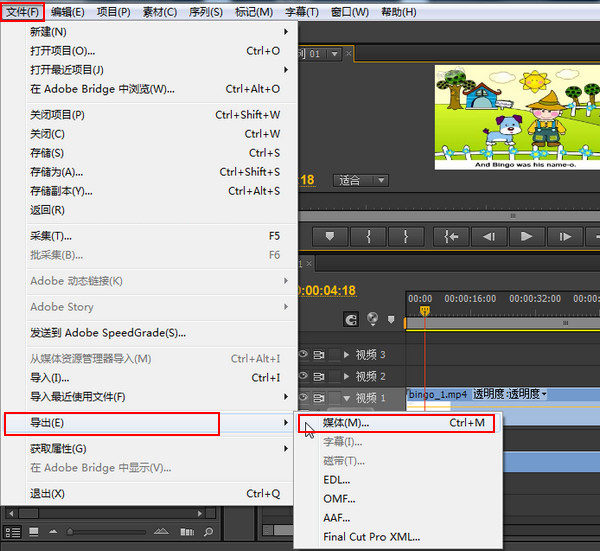
Task: Click the bingo_1.mp4 clip in timeline
Action: [x=438, y=394]
